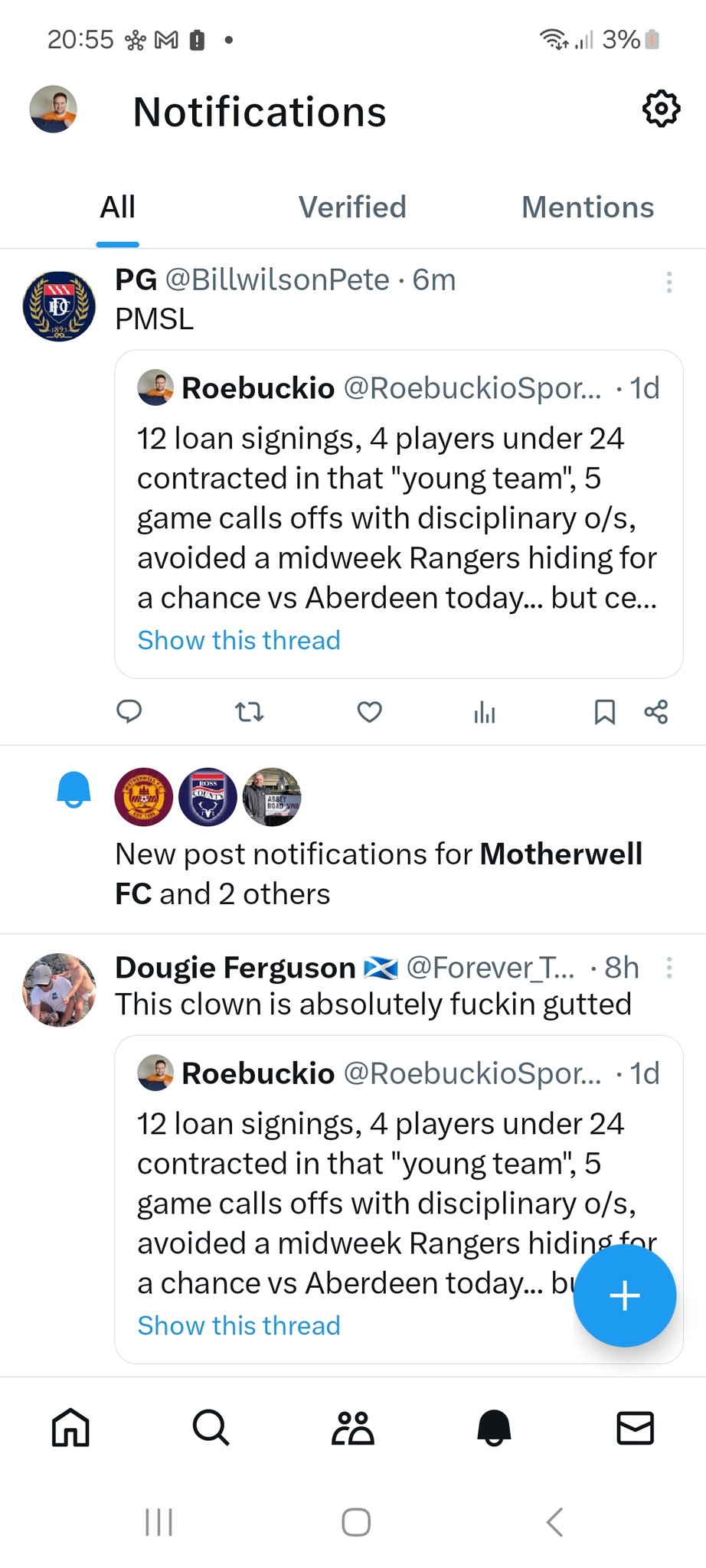Viewport: 706px width, 1568px height.
Task: Open more options on PG's post
Action: [x=669, y=282]
